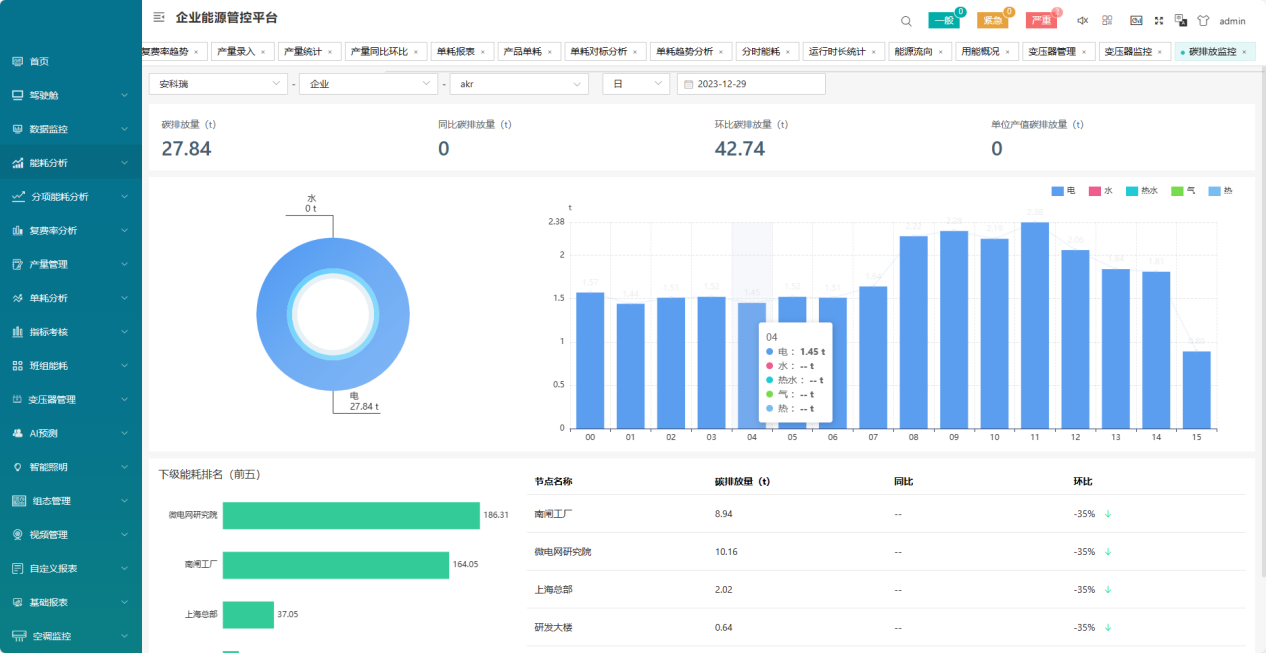Open the language translation icon
Screen dimensions: 1266x653
click(1181, 21)
